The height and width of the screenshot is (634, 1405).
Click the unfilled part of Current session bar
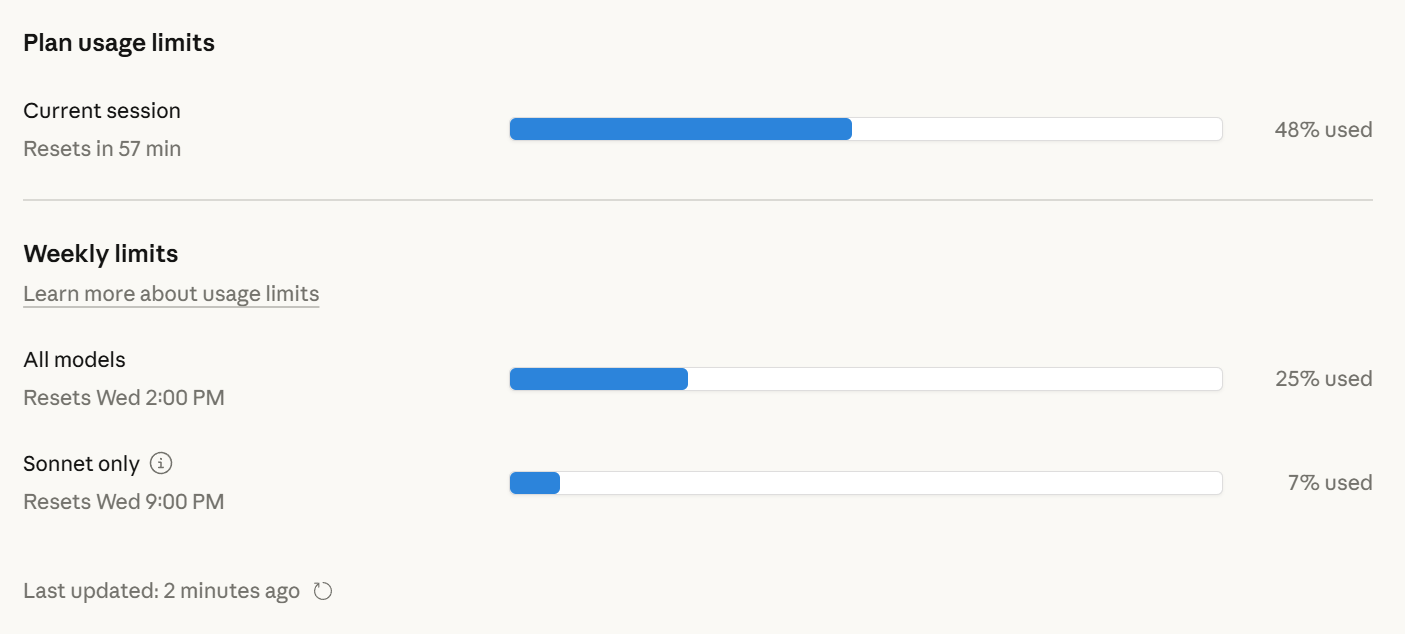tap(1037, 129)
